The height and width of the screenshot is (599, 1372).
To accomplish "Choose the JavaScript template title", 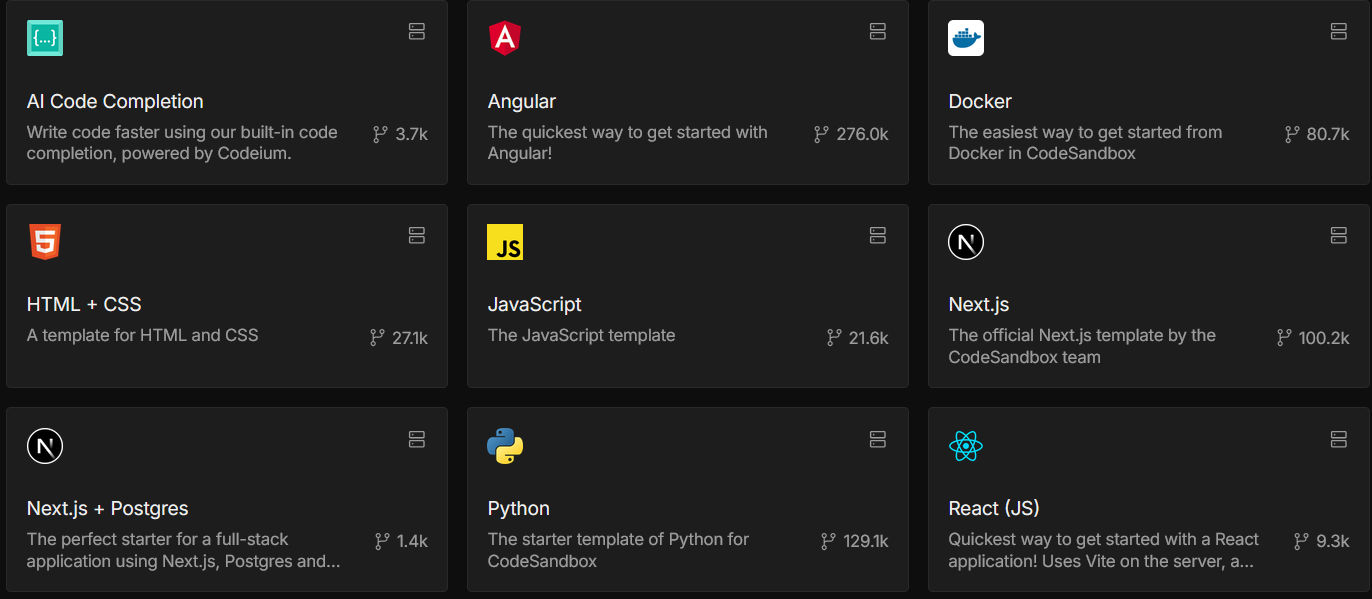I will pos(535,305).
